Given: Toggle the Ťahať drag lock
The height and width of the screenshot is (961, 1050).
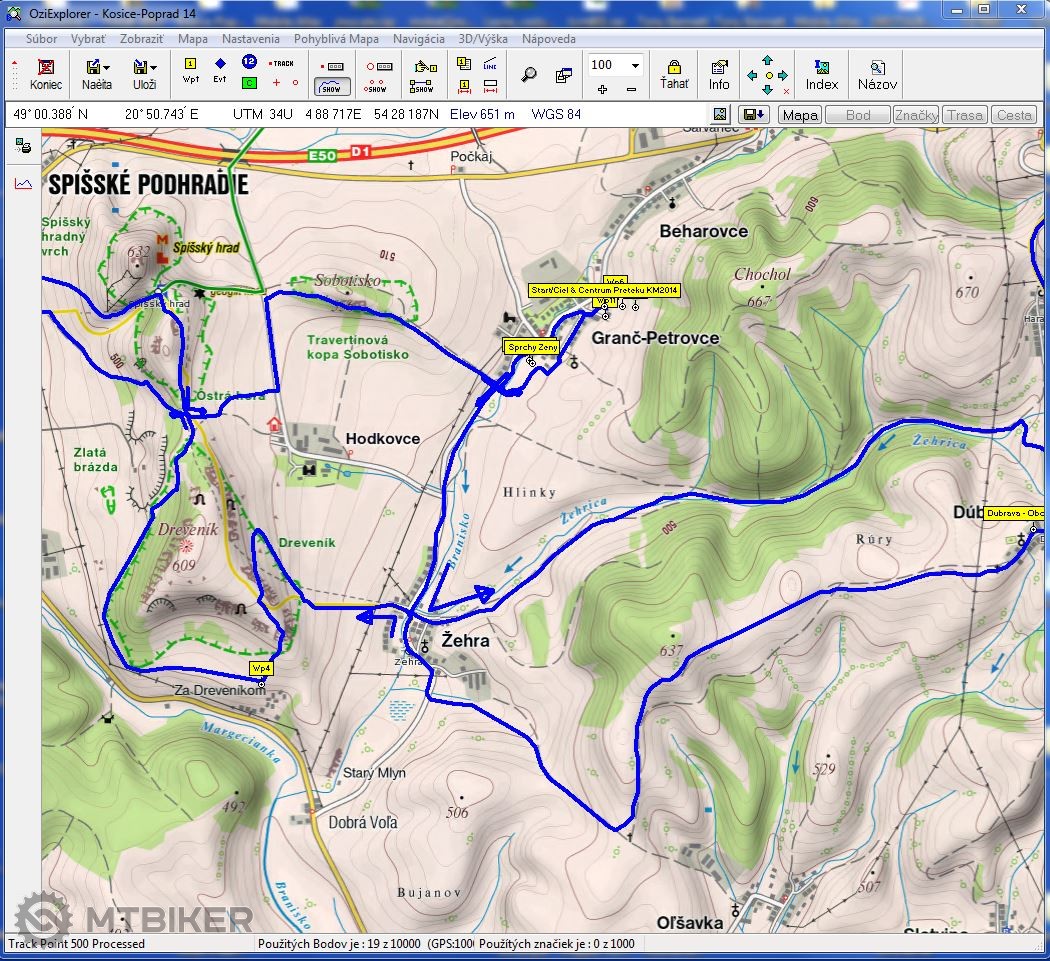Looking at the screenshot, I should pos(674,74).
